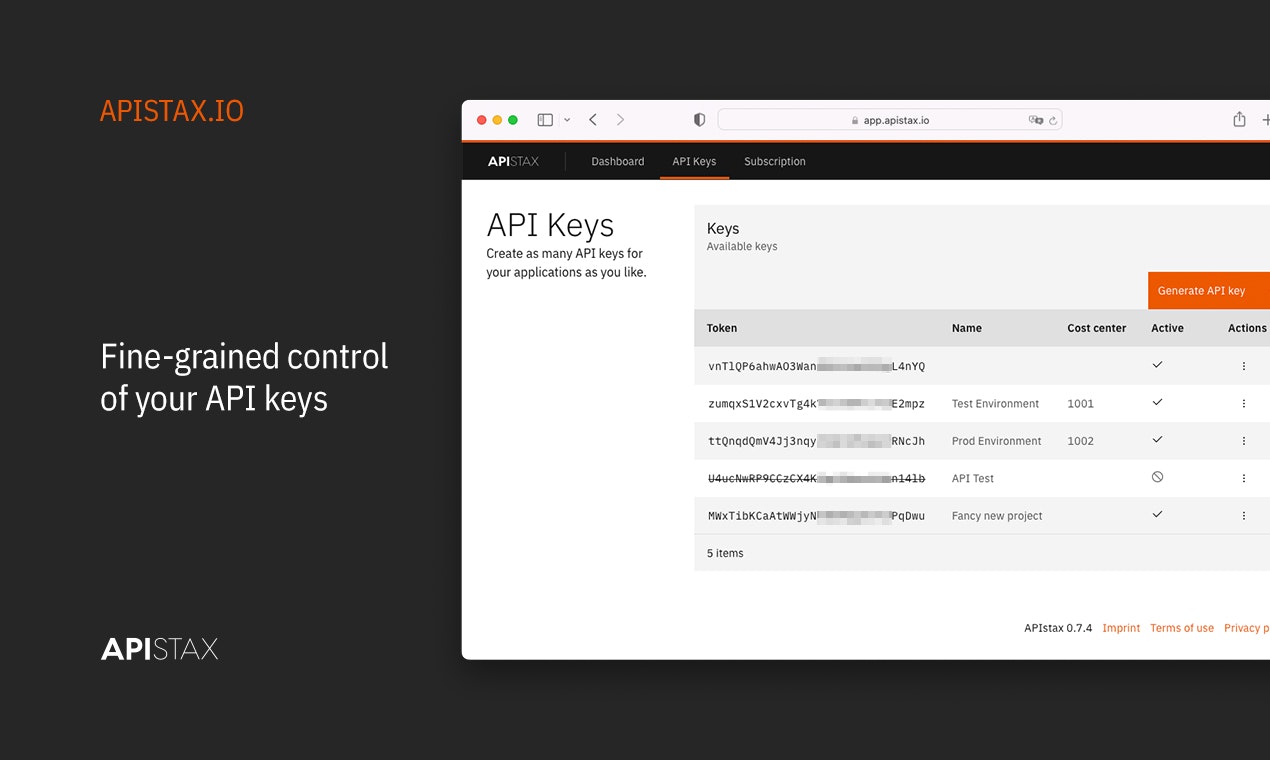Click the disabled icon in API Test row

tap(1157, 477)
